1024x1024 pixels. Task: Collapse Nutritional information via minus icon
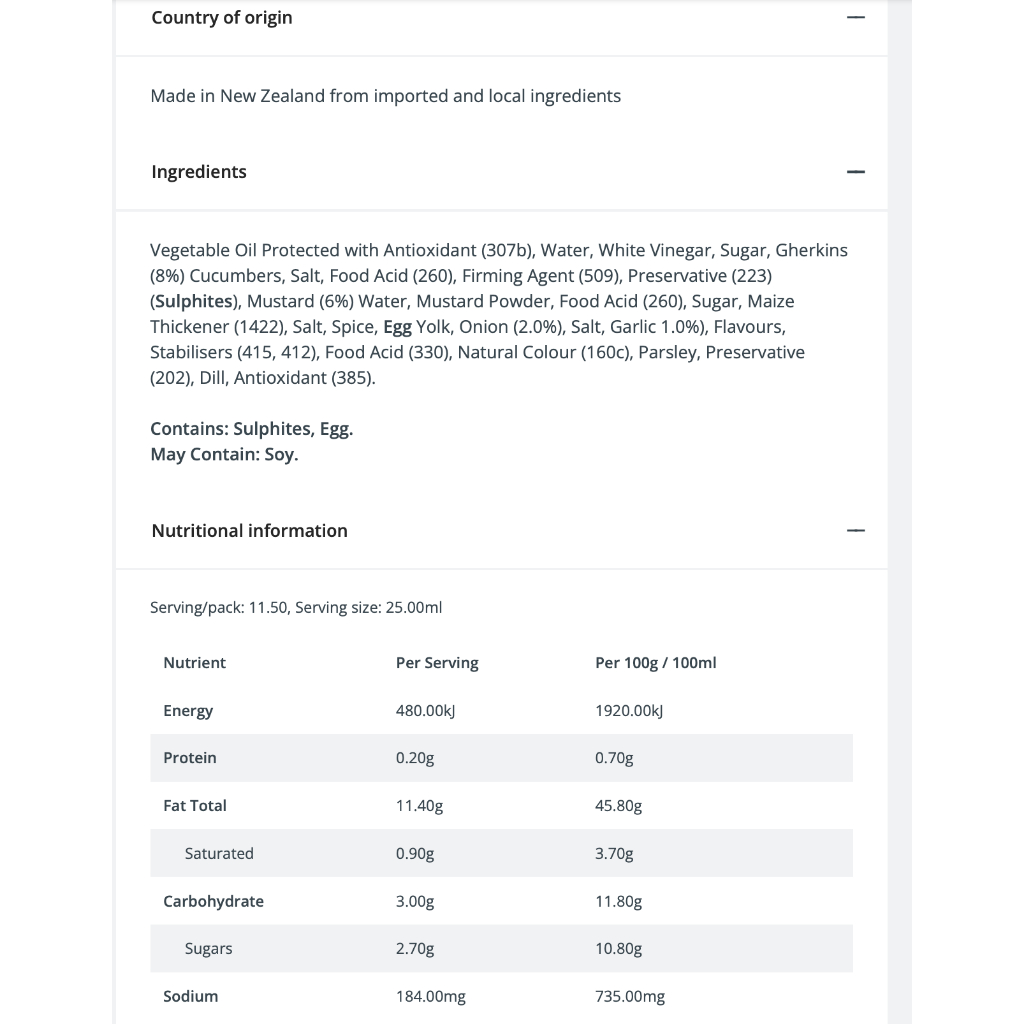coord(855,531)
